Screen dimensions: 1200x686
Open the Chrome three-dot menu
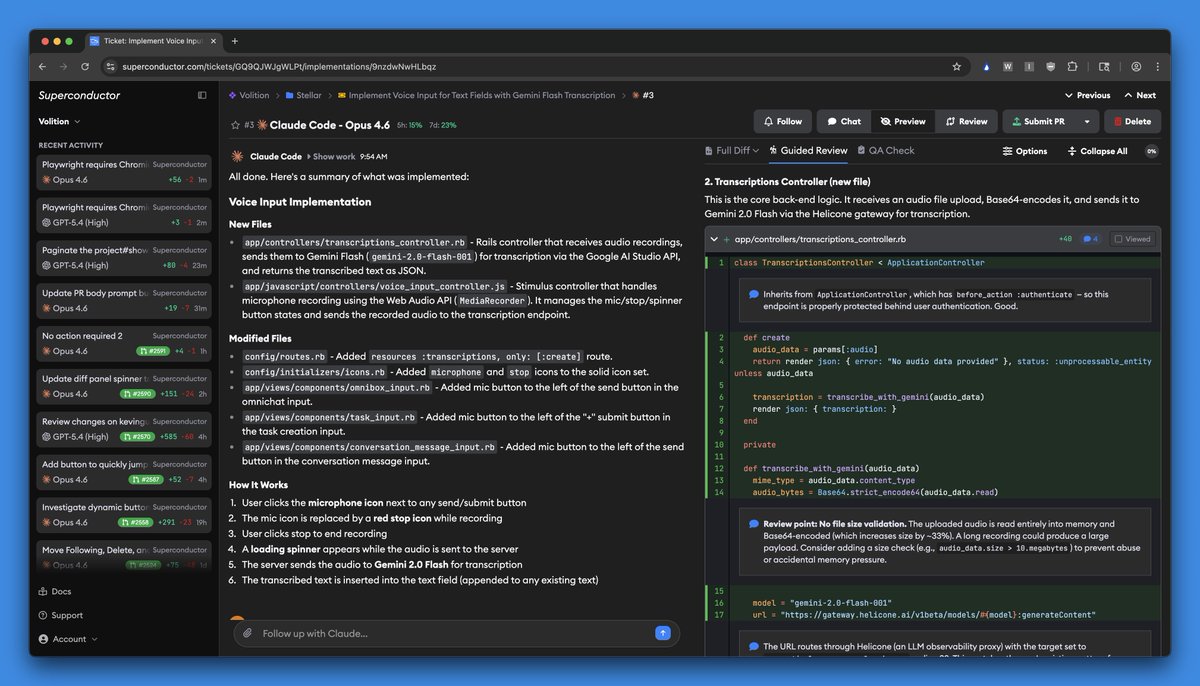1157,67
